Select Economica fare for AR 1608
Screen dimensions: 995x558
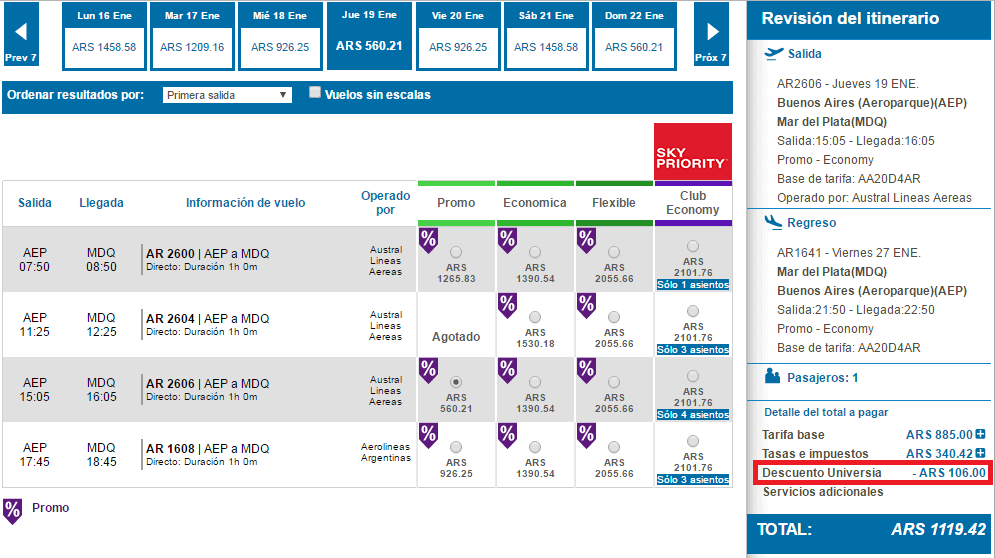(x=535, y=448)
